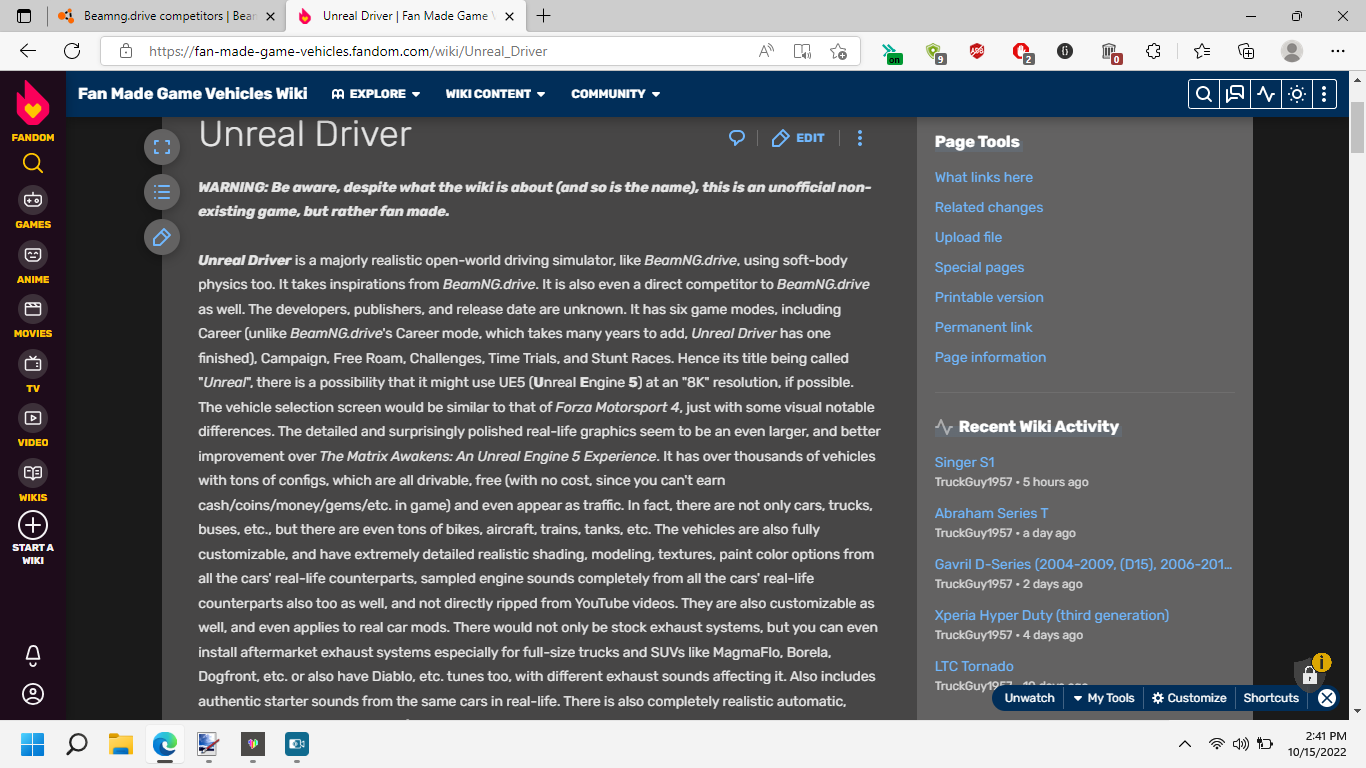Screen dimensions: 1366x768
Task: Open the notifications bell icon
Action: click(33, 655)
